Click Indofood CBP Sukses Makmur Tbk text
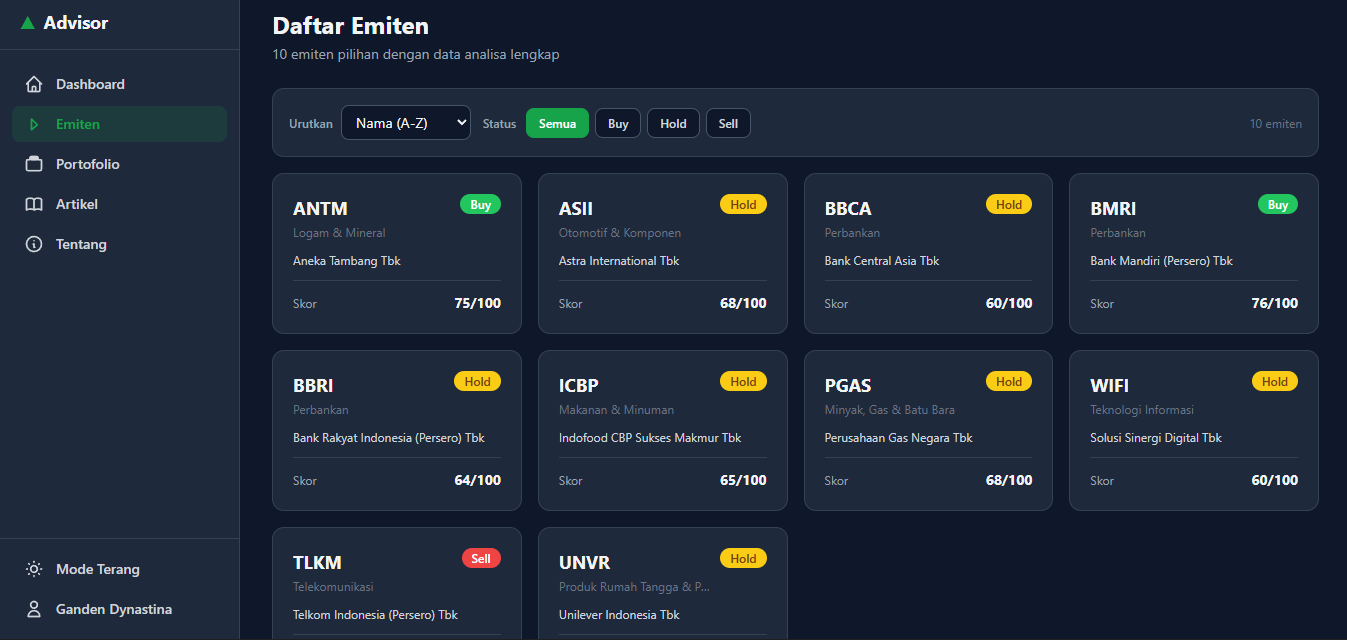 tap(650, 438)
